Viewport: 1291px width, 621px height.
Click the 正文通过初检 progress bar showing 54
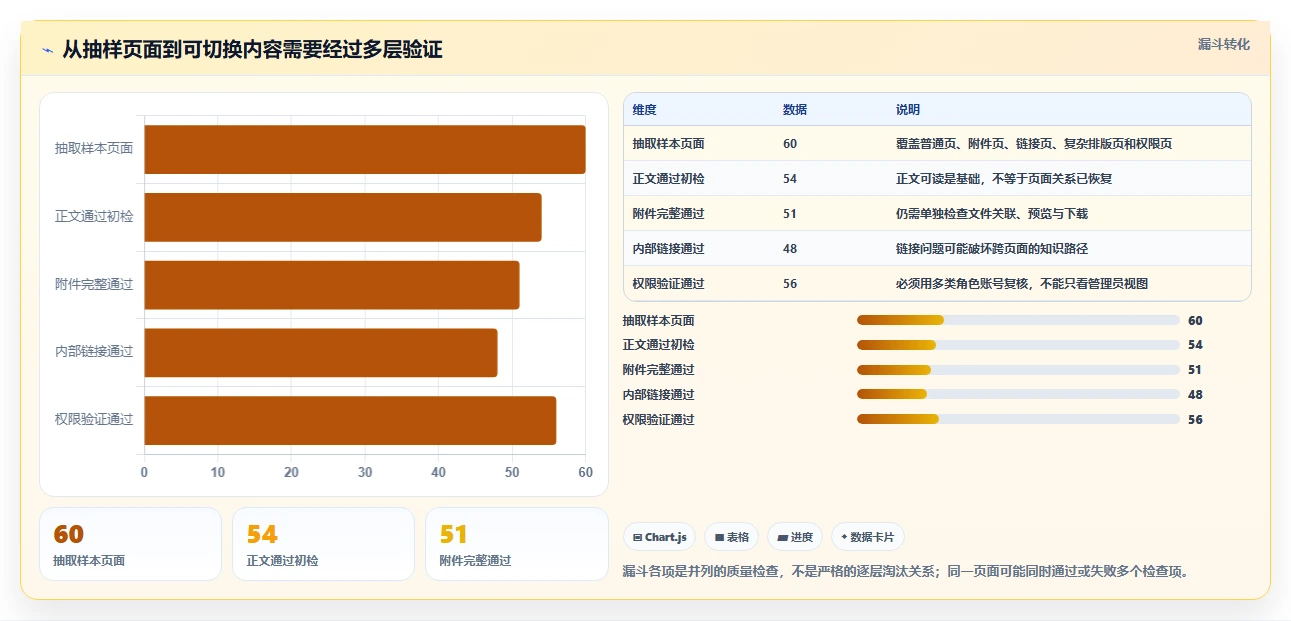(1018, 345)
